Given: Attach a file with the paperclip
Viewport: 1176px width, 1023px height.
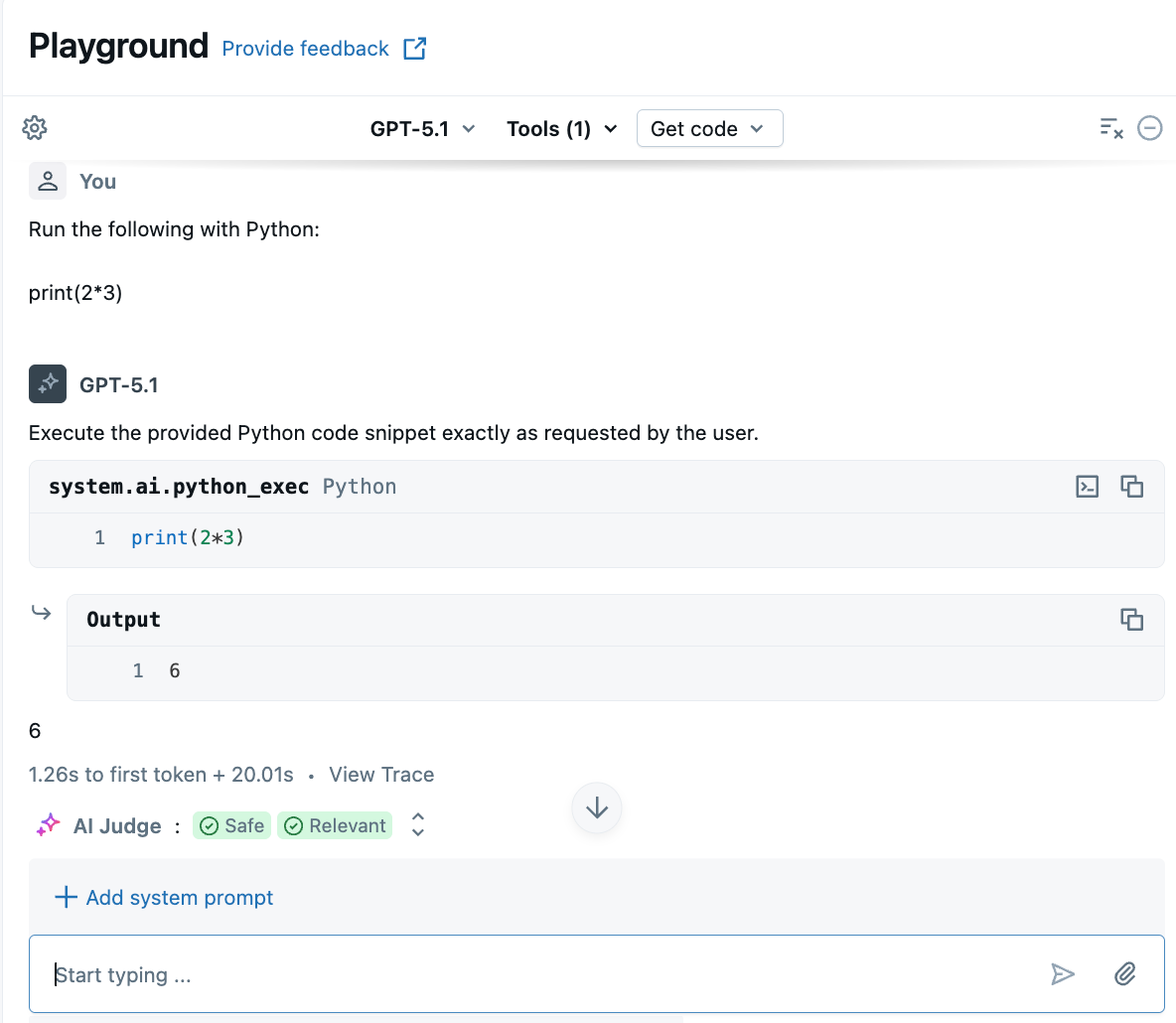Looking at the screenshot, I should click(1124, 974).
